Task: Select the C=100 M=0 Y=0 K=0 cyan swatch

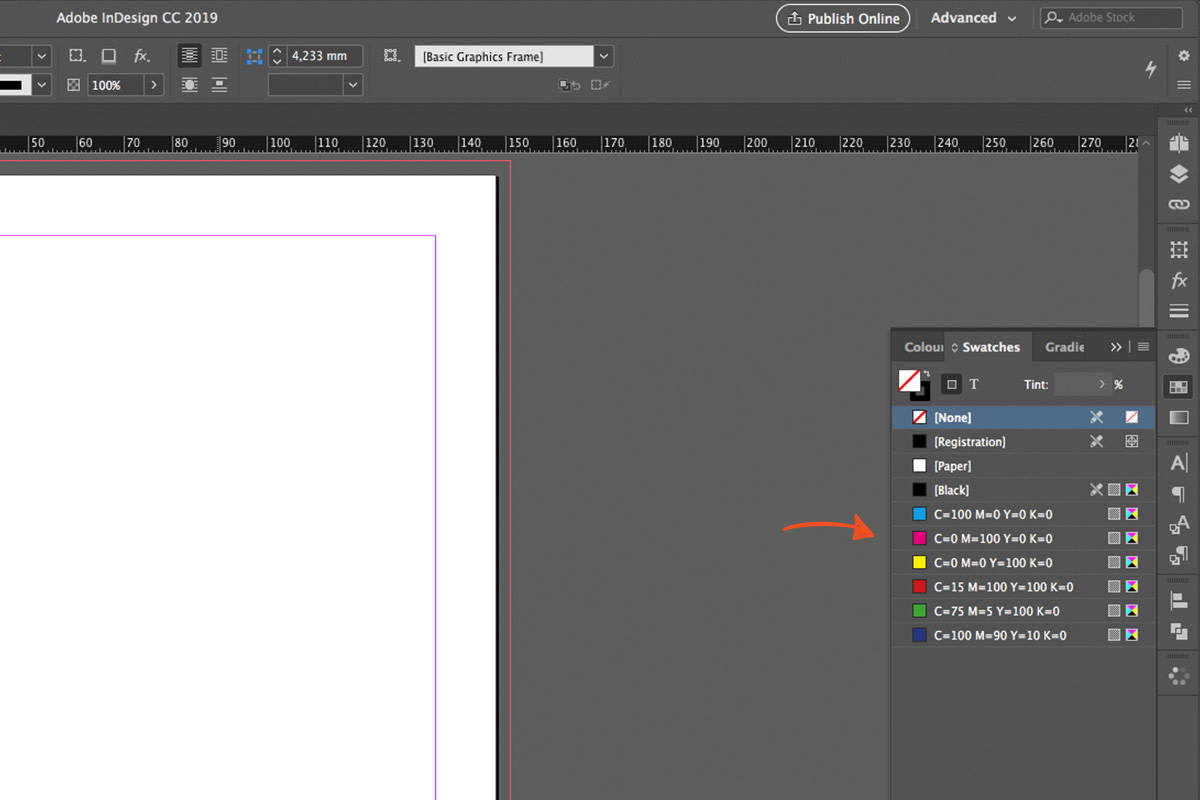Action: 1023,514
